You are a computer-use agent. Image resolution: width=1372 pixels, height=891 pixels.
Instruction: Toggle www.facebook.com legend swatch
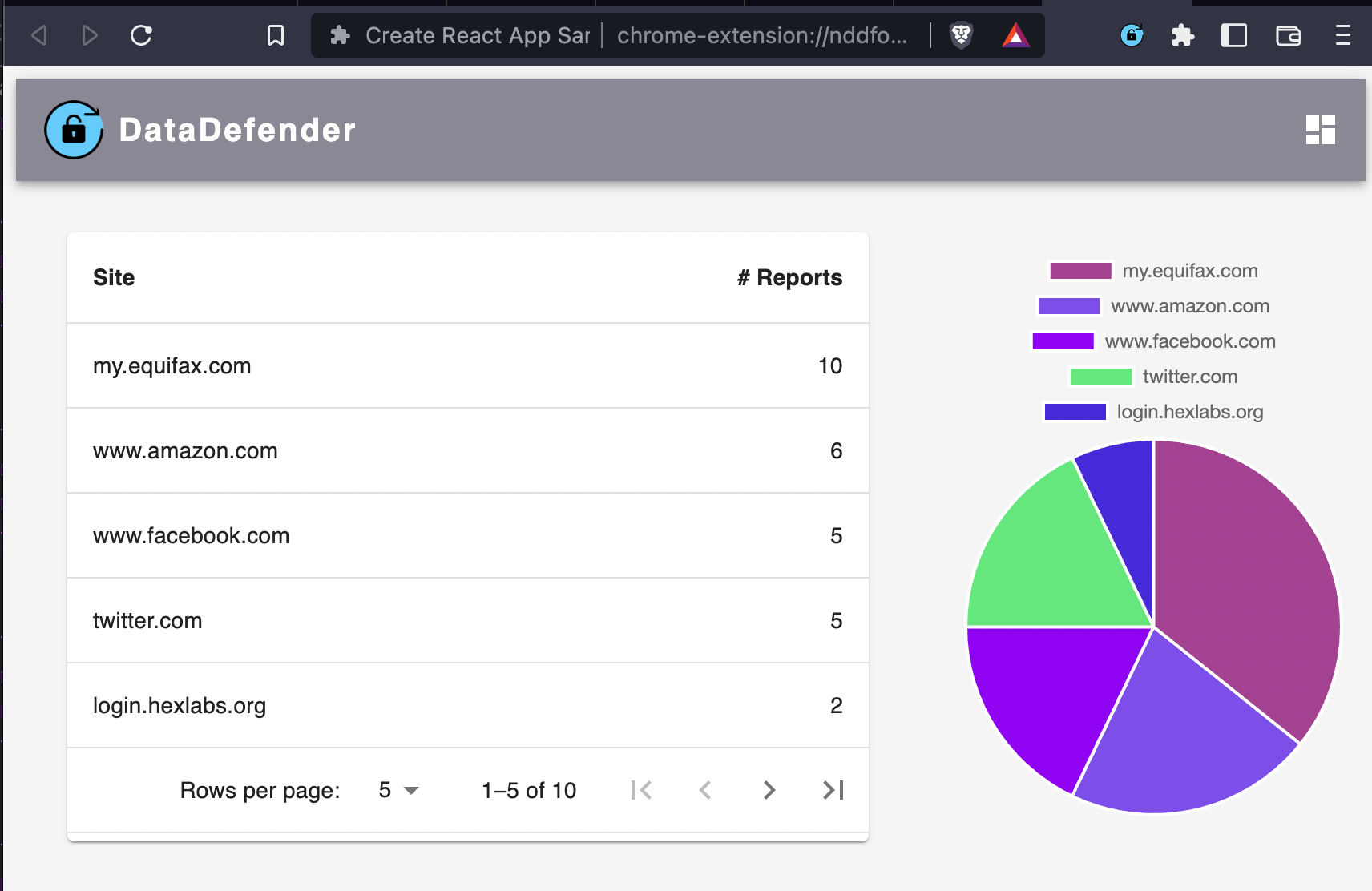click(1063, 341)
